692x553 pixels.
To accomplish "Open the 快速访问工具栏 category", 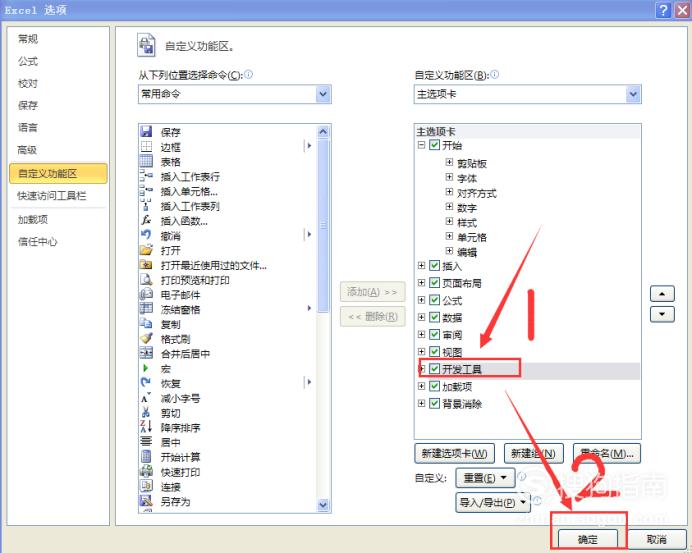I will point(52,196).
